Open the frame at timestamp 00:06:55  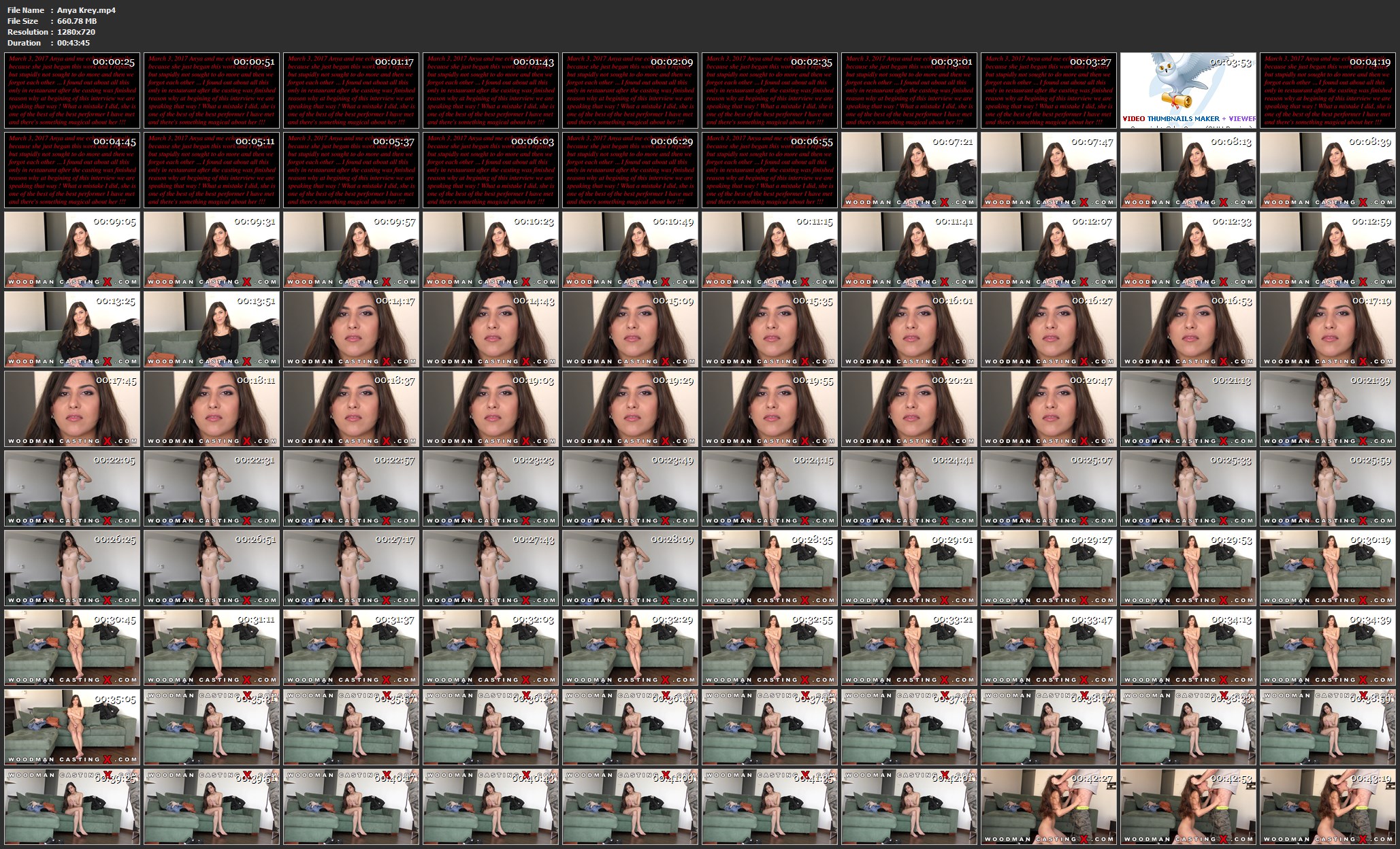[x=770, y=170]
